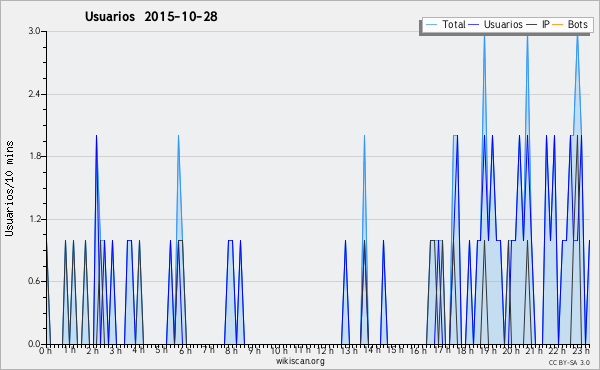Click the light blue Total legend line

(431, 25)
